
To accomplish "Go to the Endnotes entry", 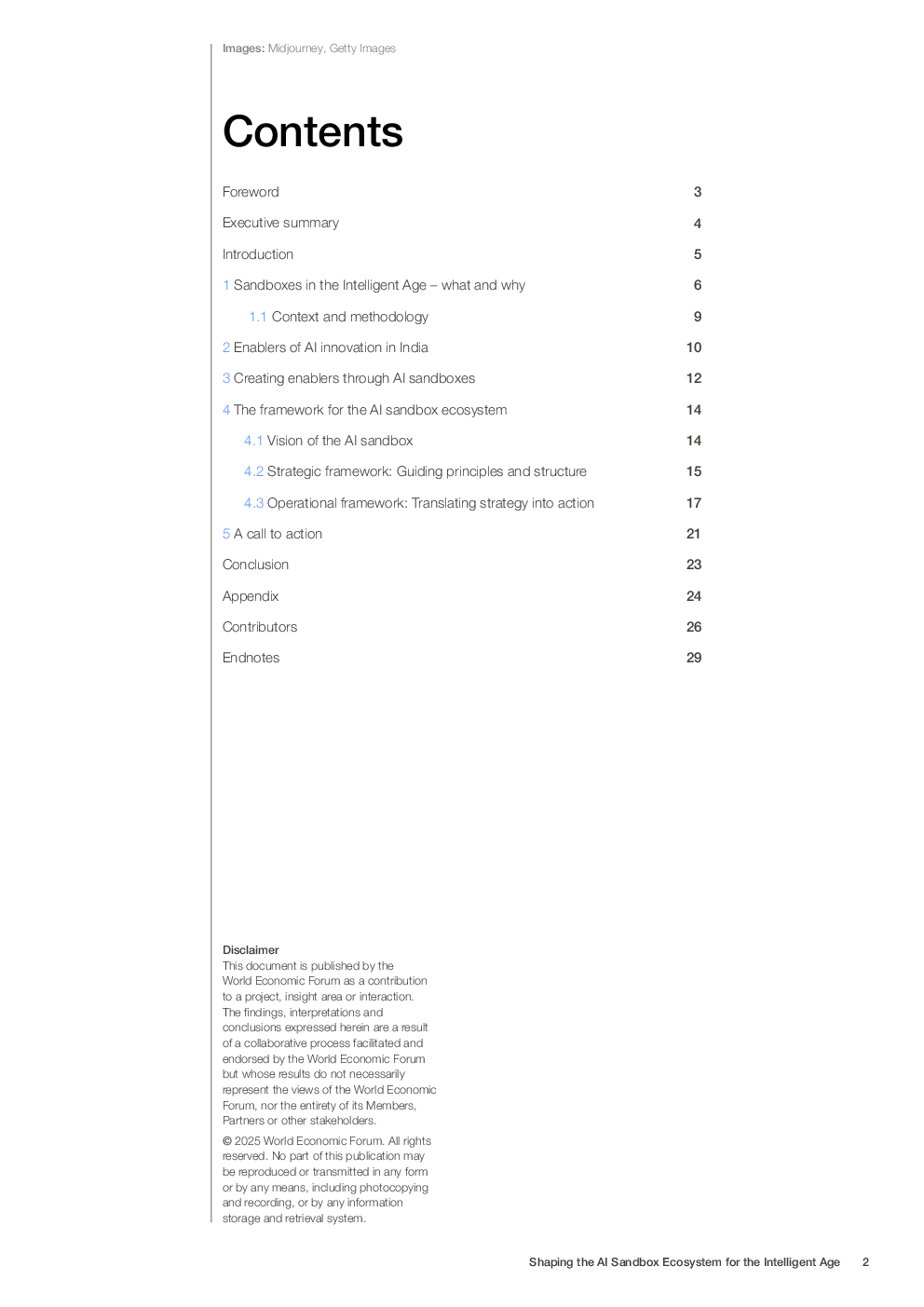I will (x=251, y=658).
